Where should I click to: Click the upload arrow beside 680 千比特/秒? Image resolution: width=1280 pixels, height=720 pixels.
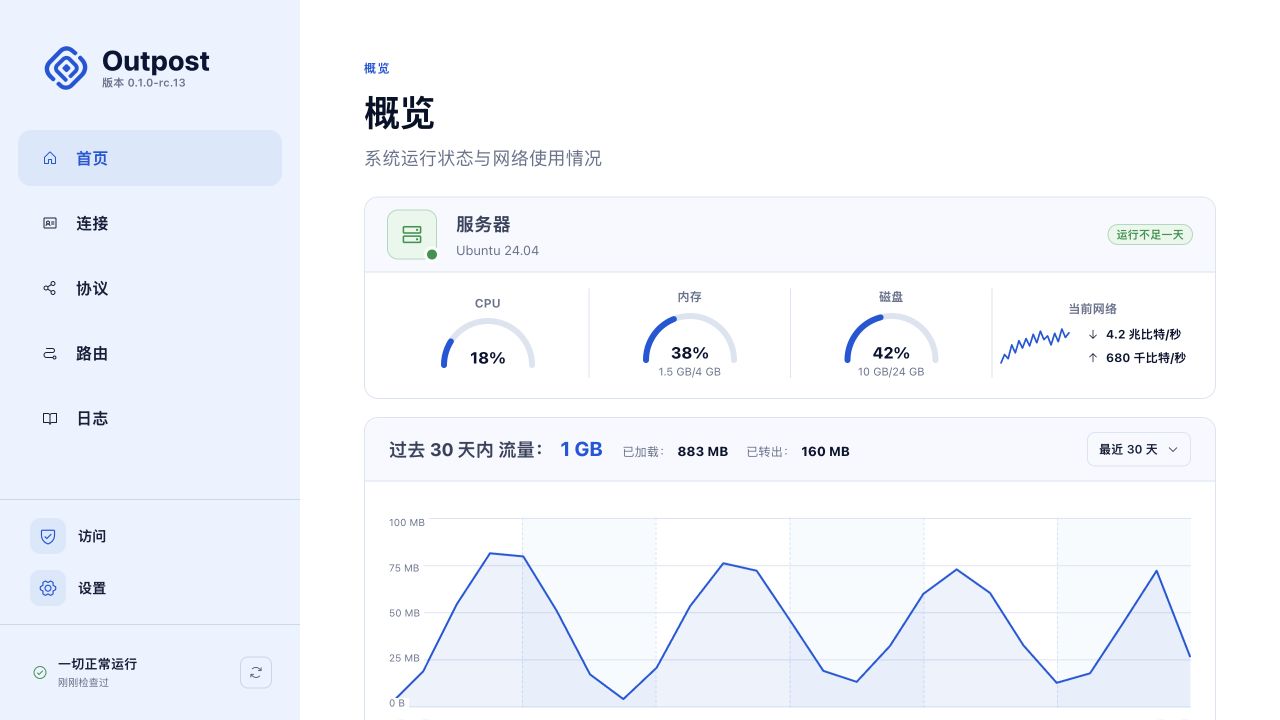click(1093, 357)
